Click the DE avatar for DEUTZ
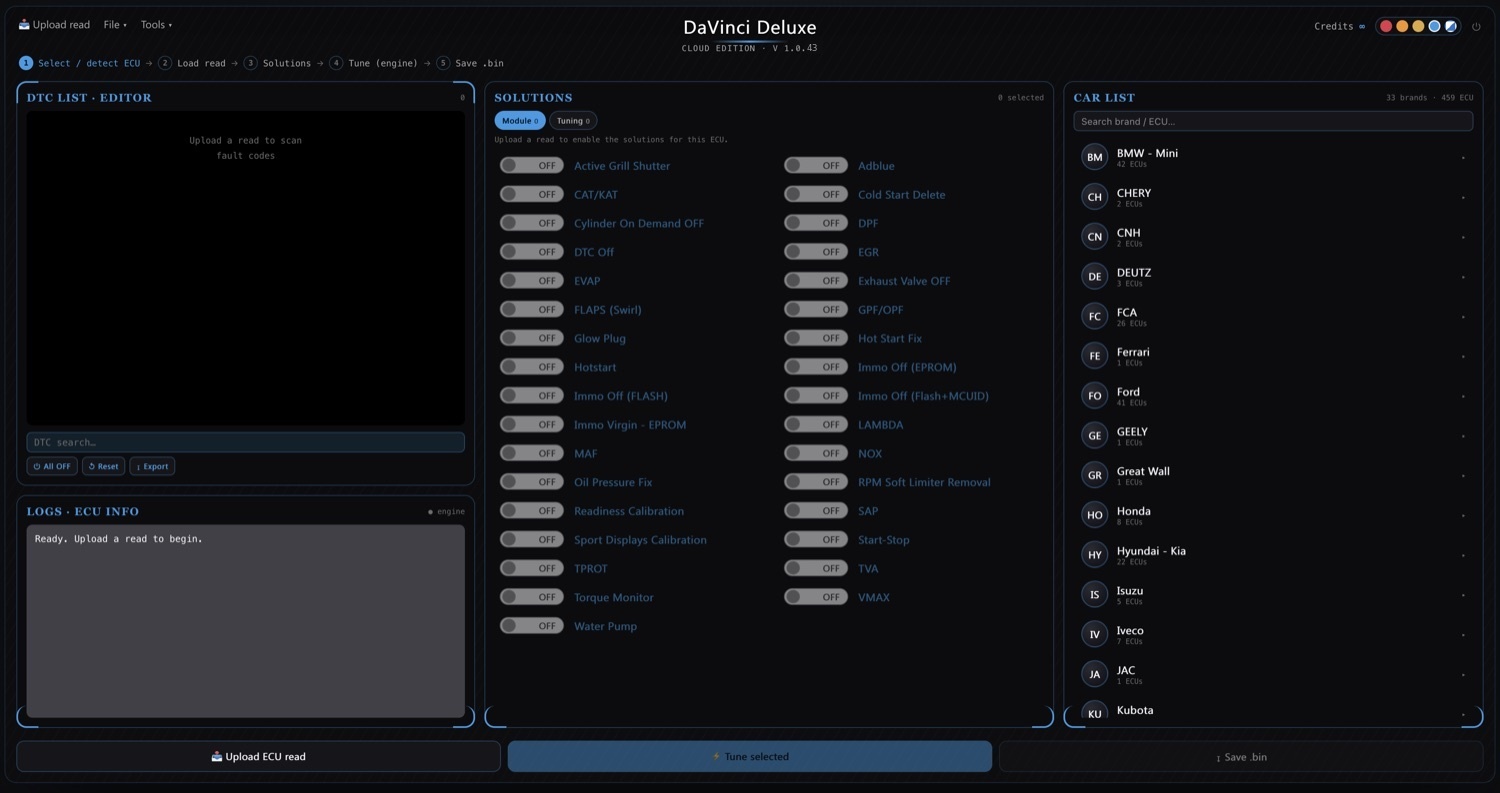Viewport: 1500px width, 793px height. [1095, 276]
